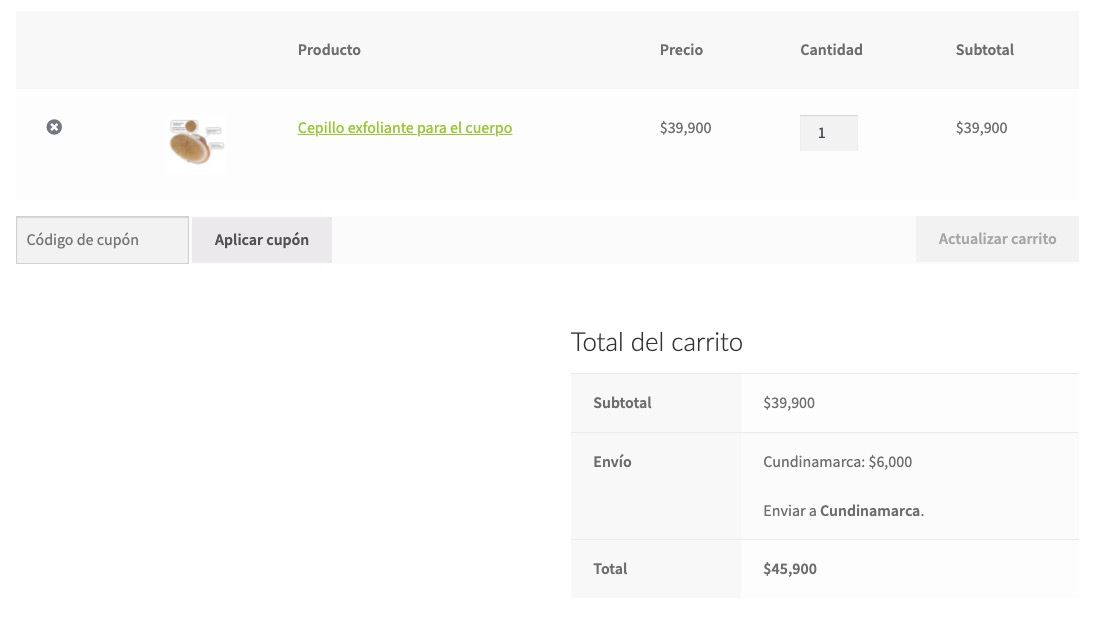Viewport: 1111px width, 619px height.
Task: Focus the Código de cupón field
Action: click(102, 240)
